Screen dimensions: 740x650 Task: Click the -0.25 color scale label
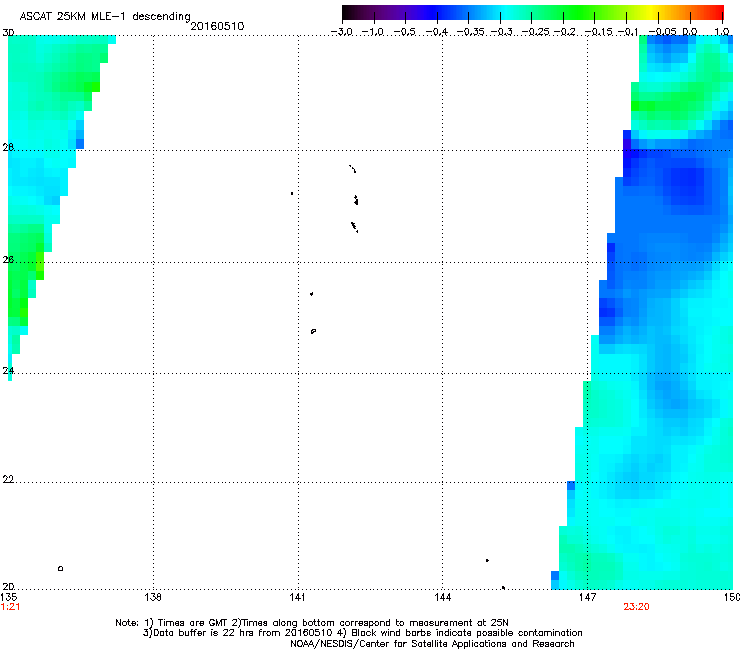pos(535,32)
